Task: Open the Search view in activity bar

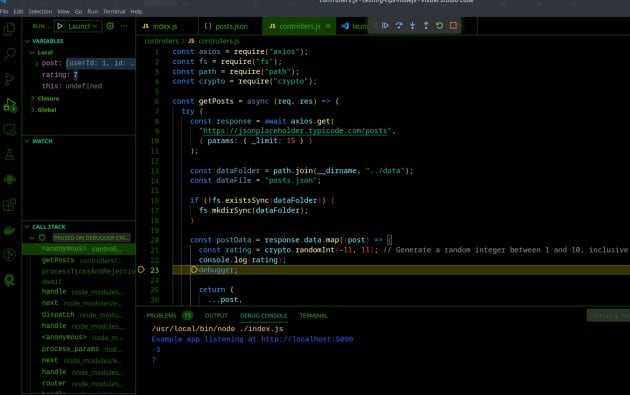Action: click(9, 53)
